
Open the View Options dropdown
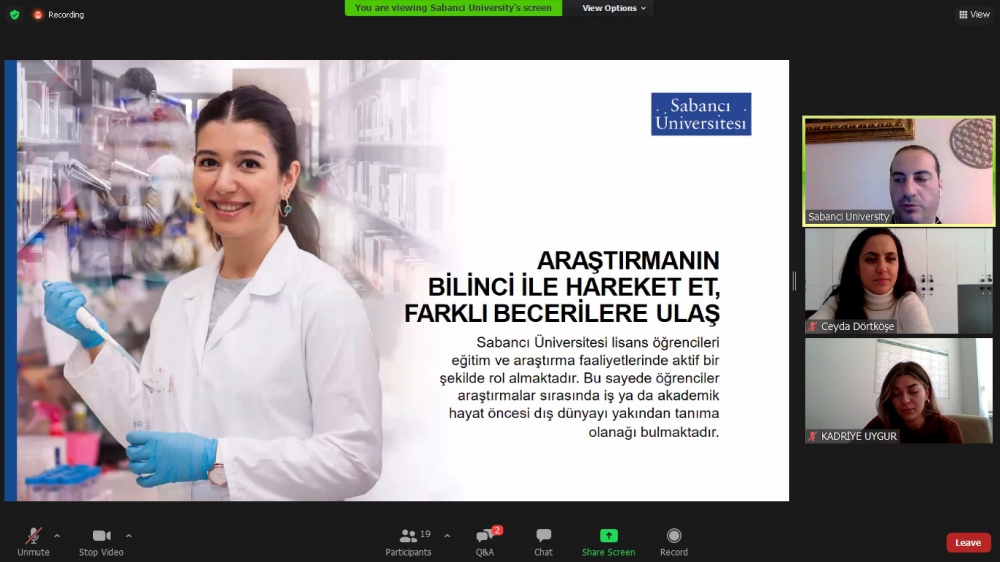coord(614,8)
